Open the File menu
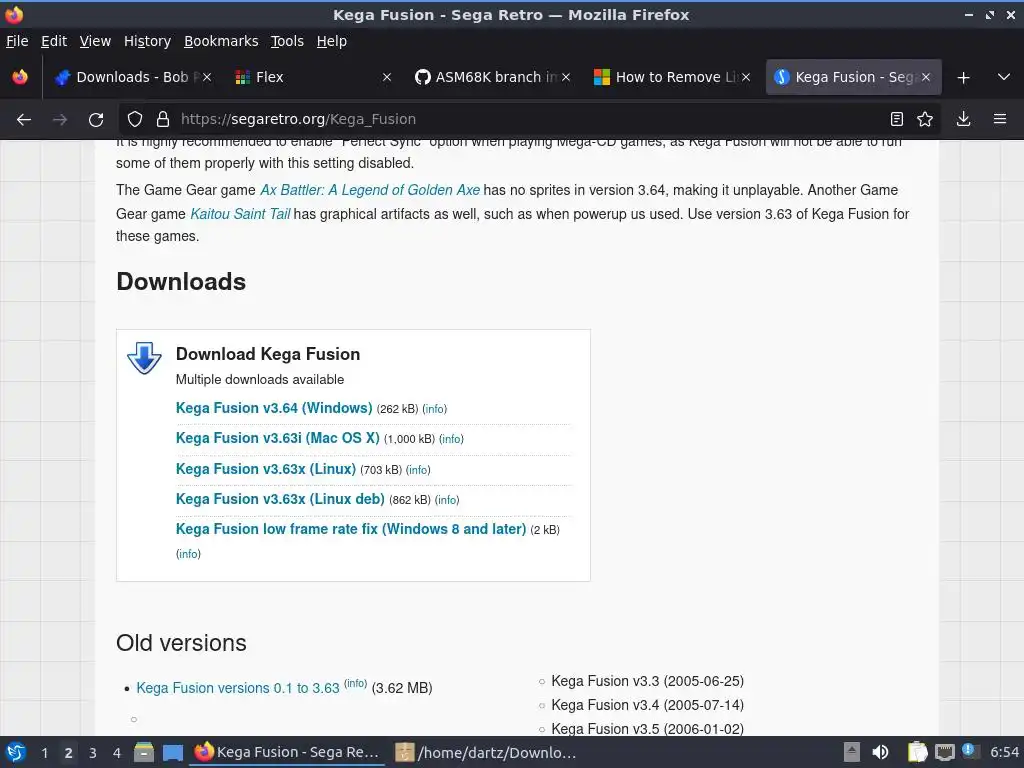Image resolution: width=1024 pixels, height=768 pixels. click(x=17, y=41)
